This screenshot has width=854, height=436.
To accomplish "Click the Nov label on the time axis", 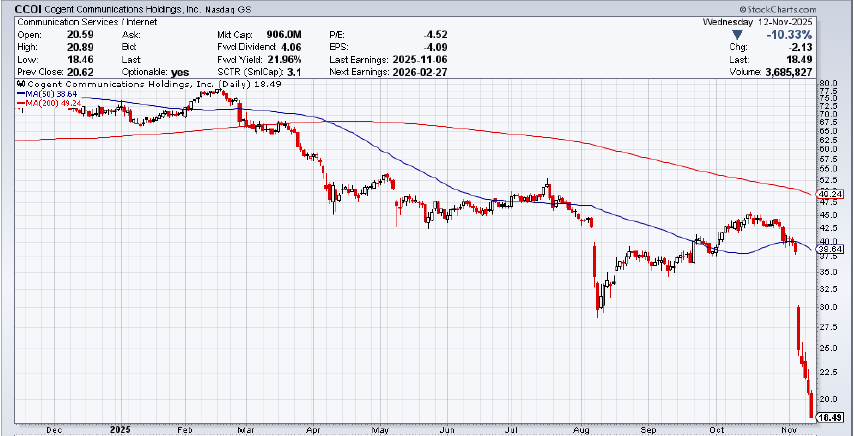I will coord(789,429).
